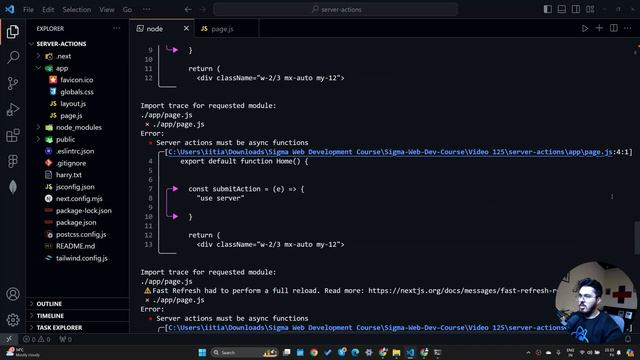Collapse the app folder
This screenshot has height=360, width=640.
(78, 68)
